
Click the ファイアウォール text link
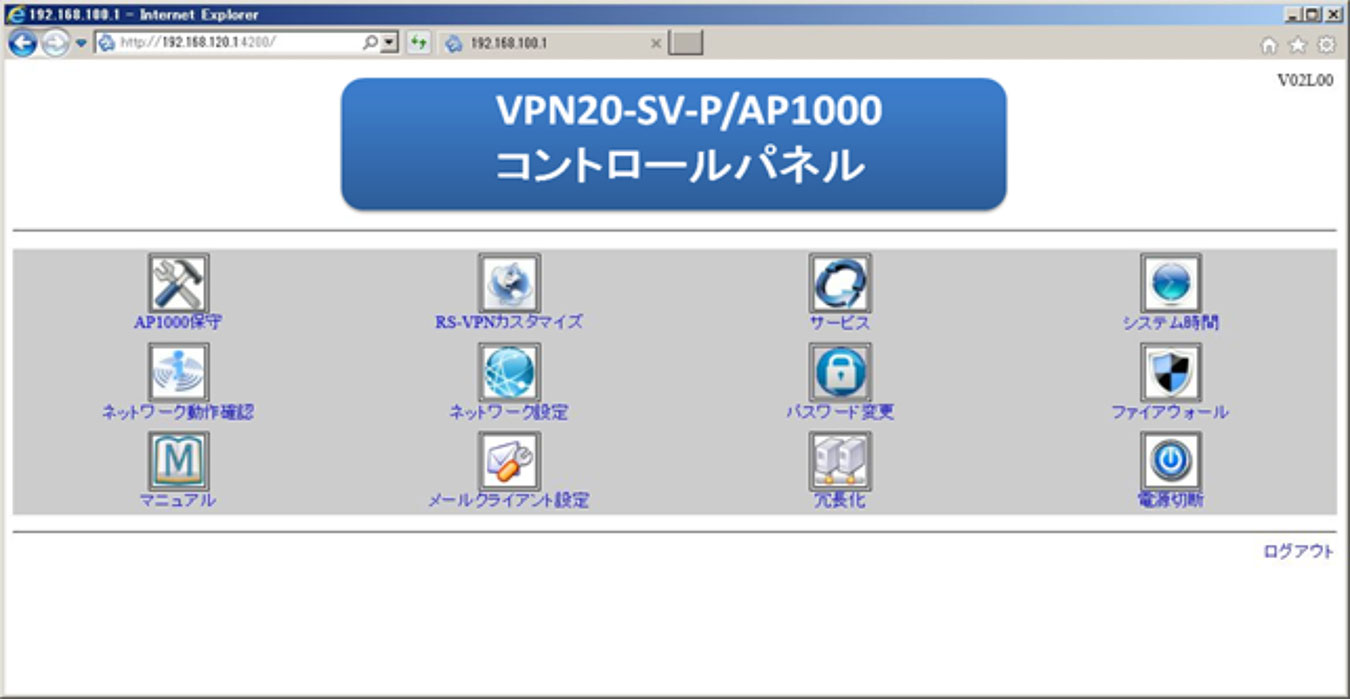tap(1170, 412)
